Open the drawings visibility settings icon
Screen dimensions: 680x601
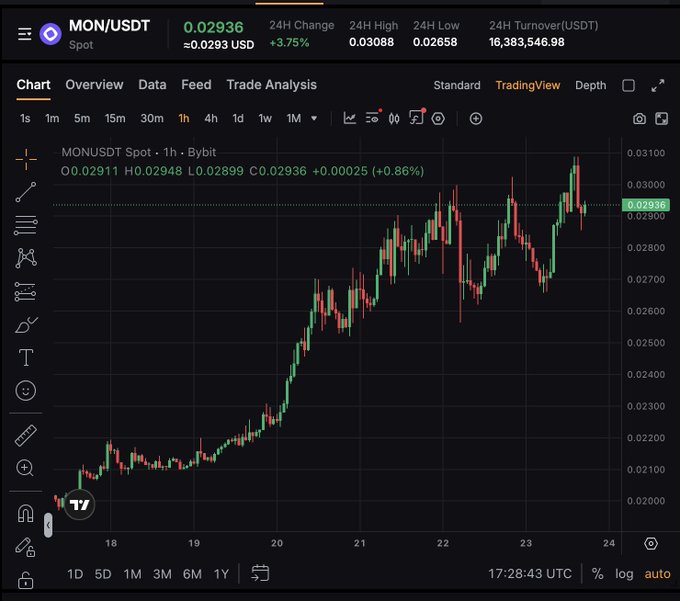click(x=373, y=118)
